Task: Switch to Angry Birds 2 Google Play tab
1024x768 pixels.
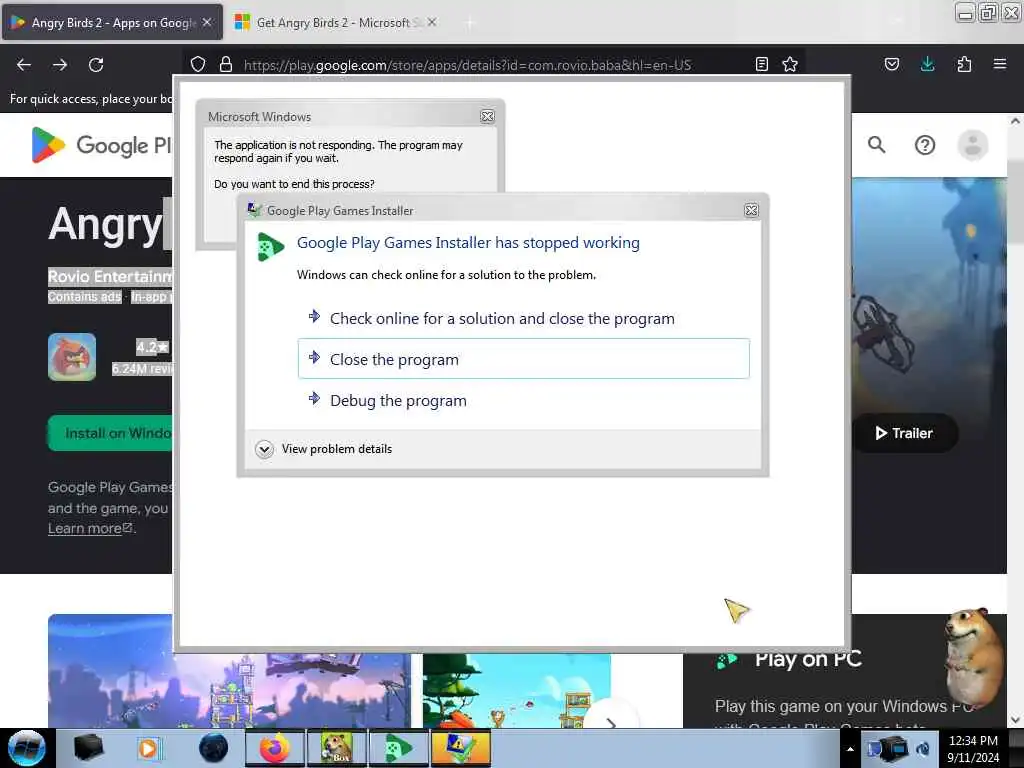Action: [112, 22]
